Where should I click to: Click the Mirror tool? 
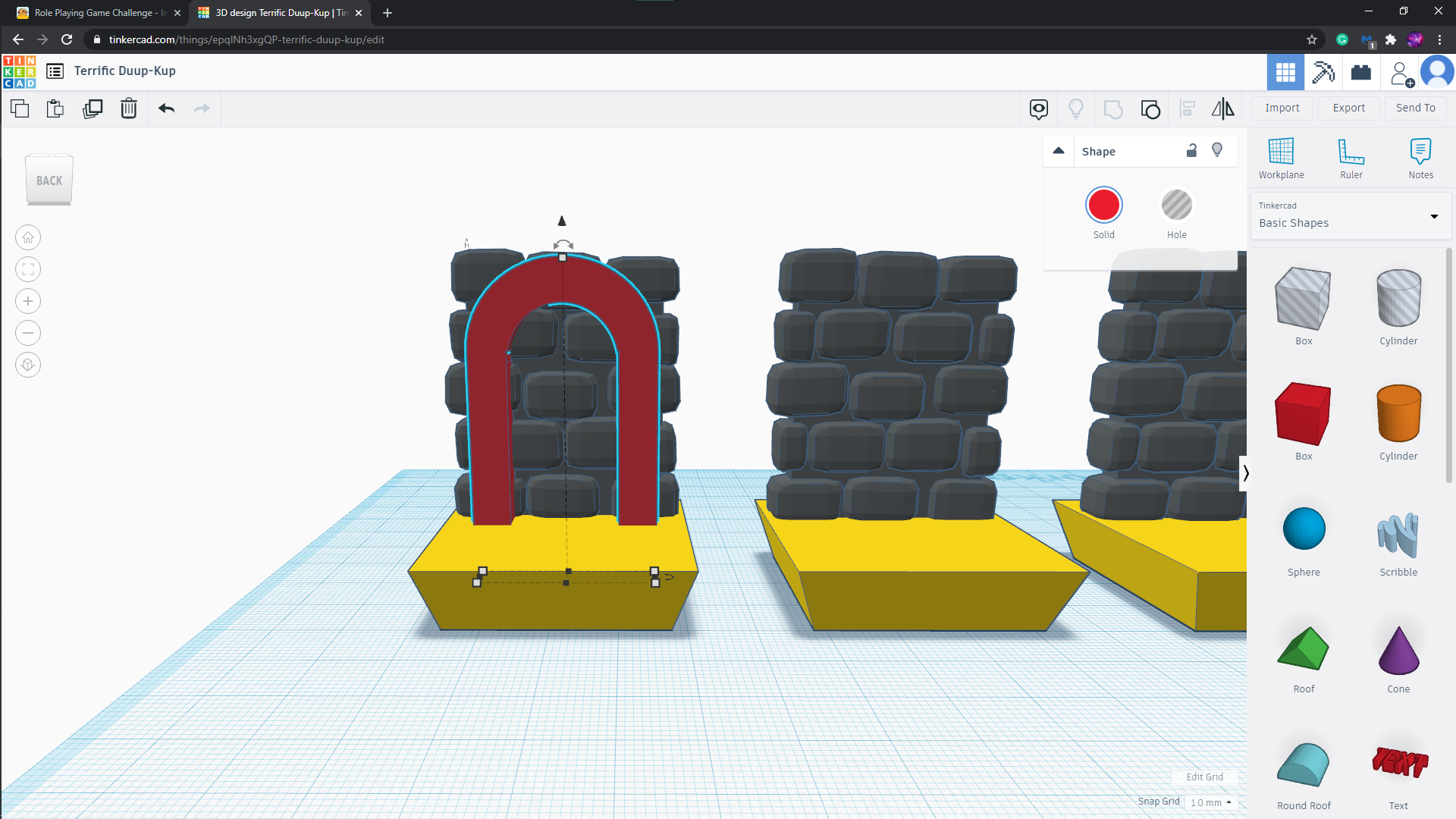click(1222, 109)
